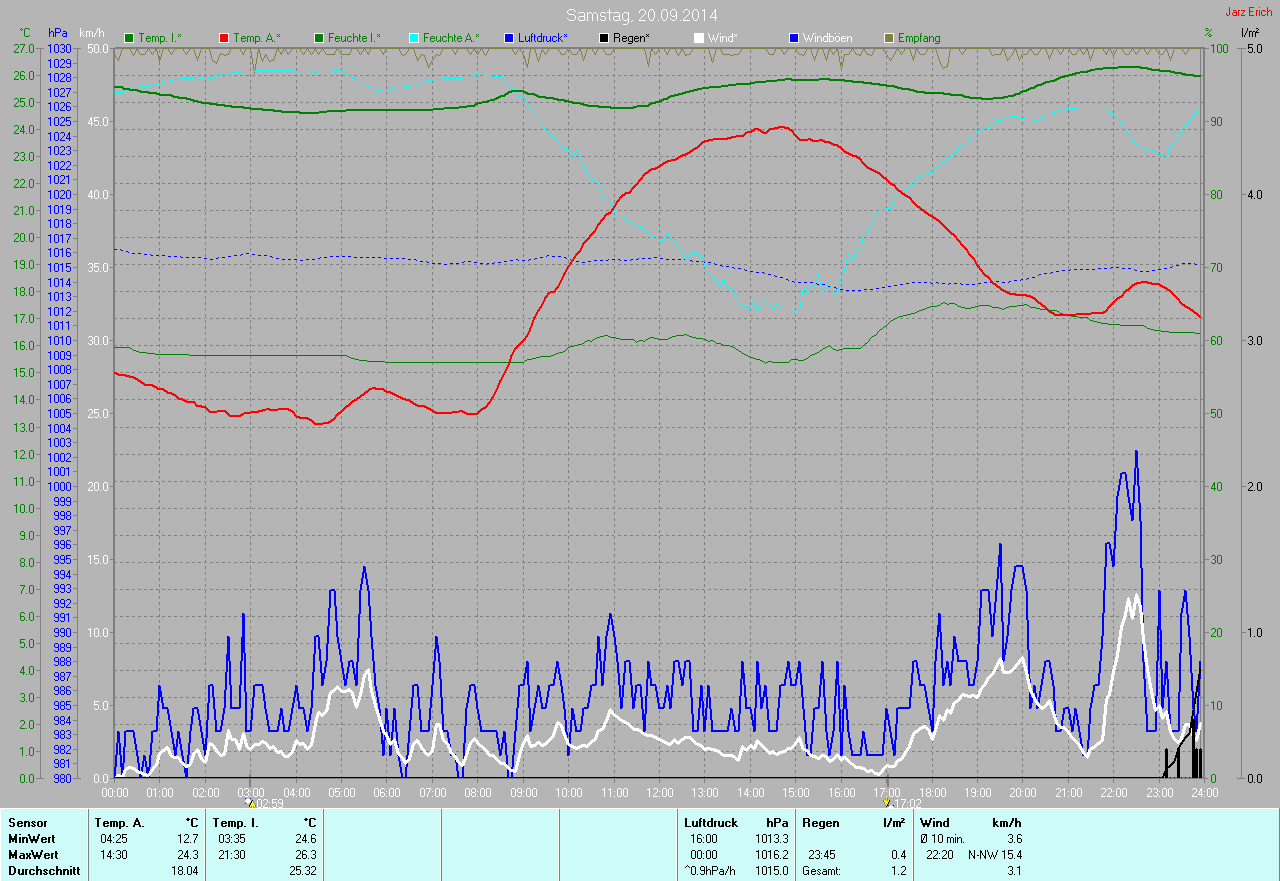Click the Regen header in statistics table

(820, 823)
